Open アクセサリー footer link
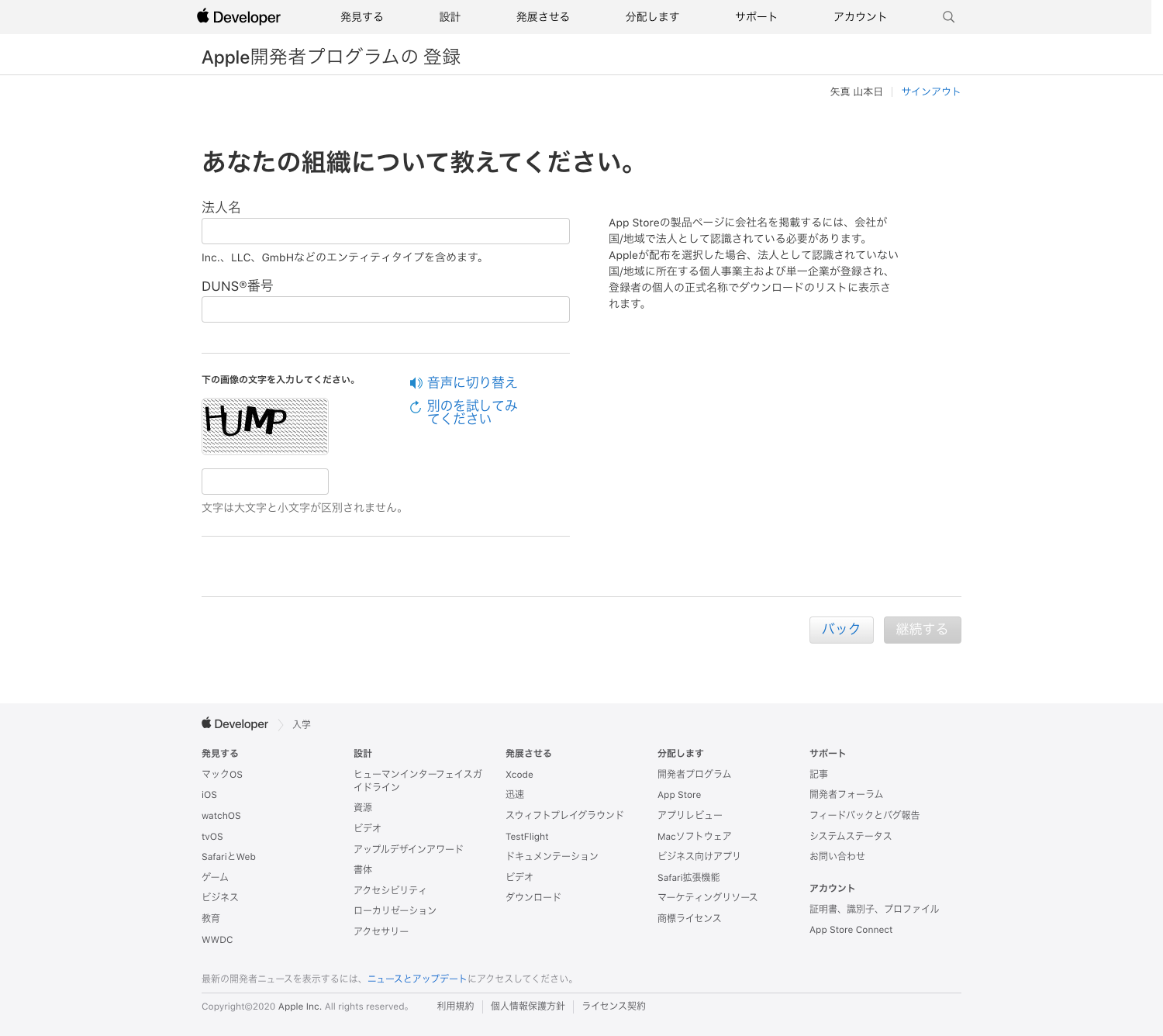This screenshot has width=1163, height=1036. 381,931
